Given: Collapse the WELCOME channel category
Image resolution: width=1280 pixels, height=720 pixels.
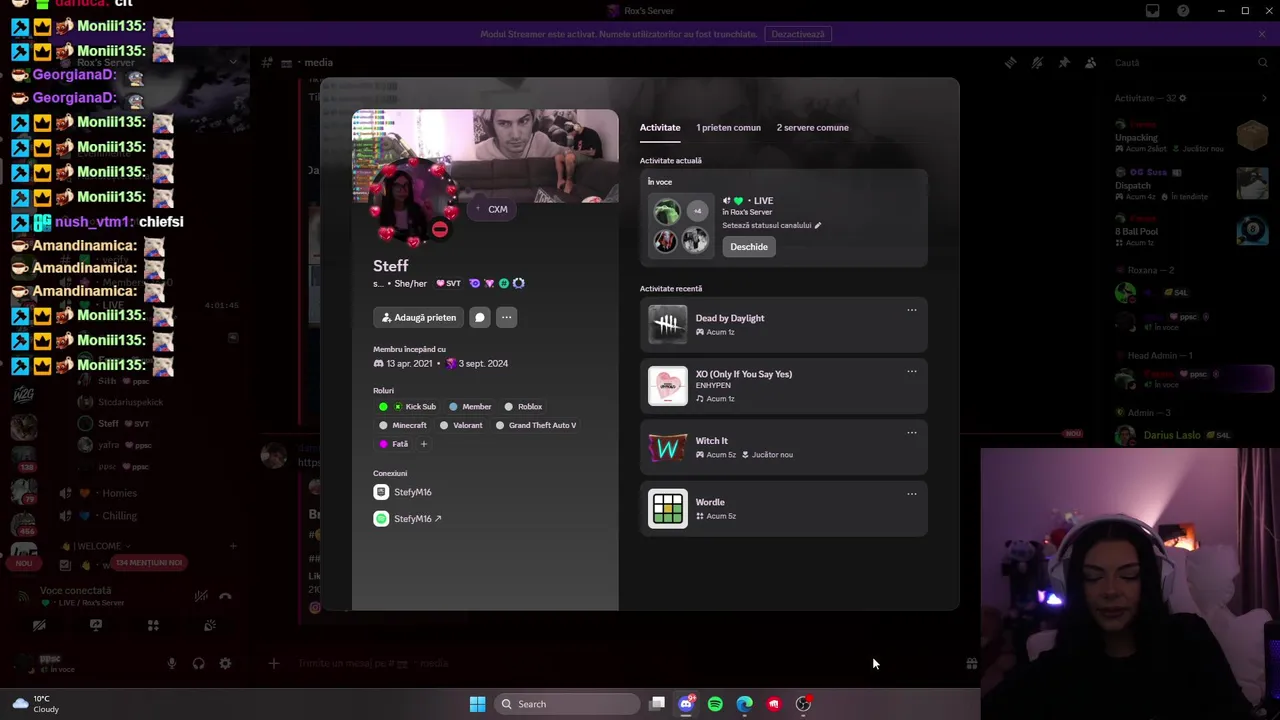Looking at the screenshot, I should coord(98,546).
